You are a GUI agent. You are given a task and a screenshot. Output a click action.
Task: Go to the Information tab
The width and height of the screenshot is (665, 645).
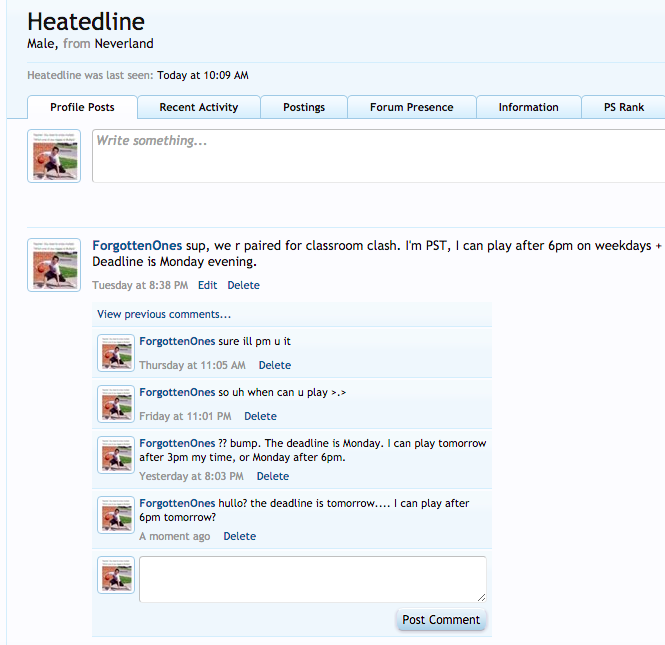click(x=528, y=107)
